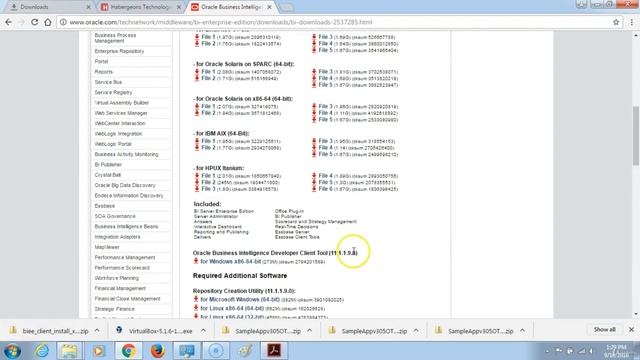
Task: Open Business Process Management sidebar link
Action: [x=115, y=38]
